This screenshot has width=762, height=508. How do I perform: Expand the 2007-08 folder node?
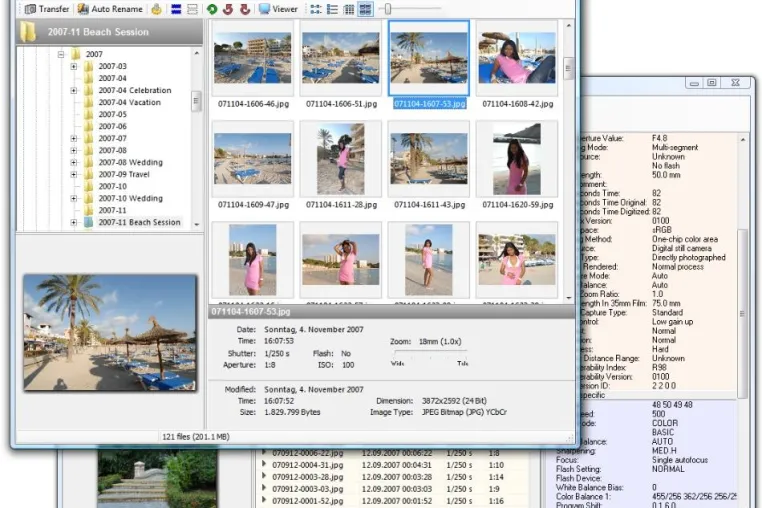tap(74, 150)
